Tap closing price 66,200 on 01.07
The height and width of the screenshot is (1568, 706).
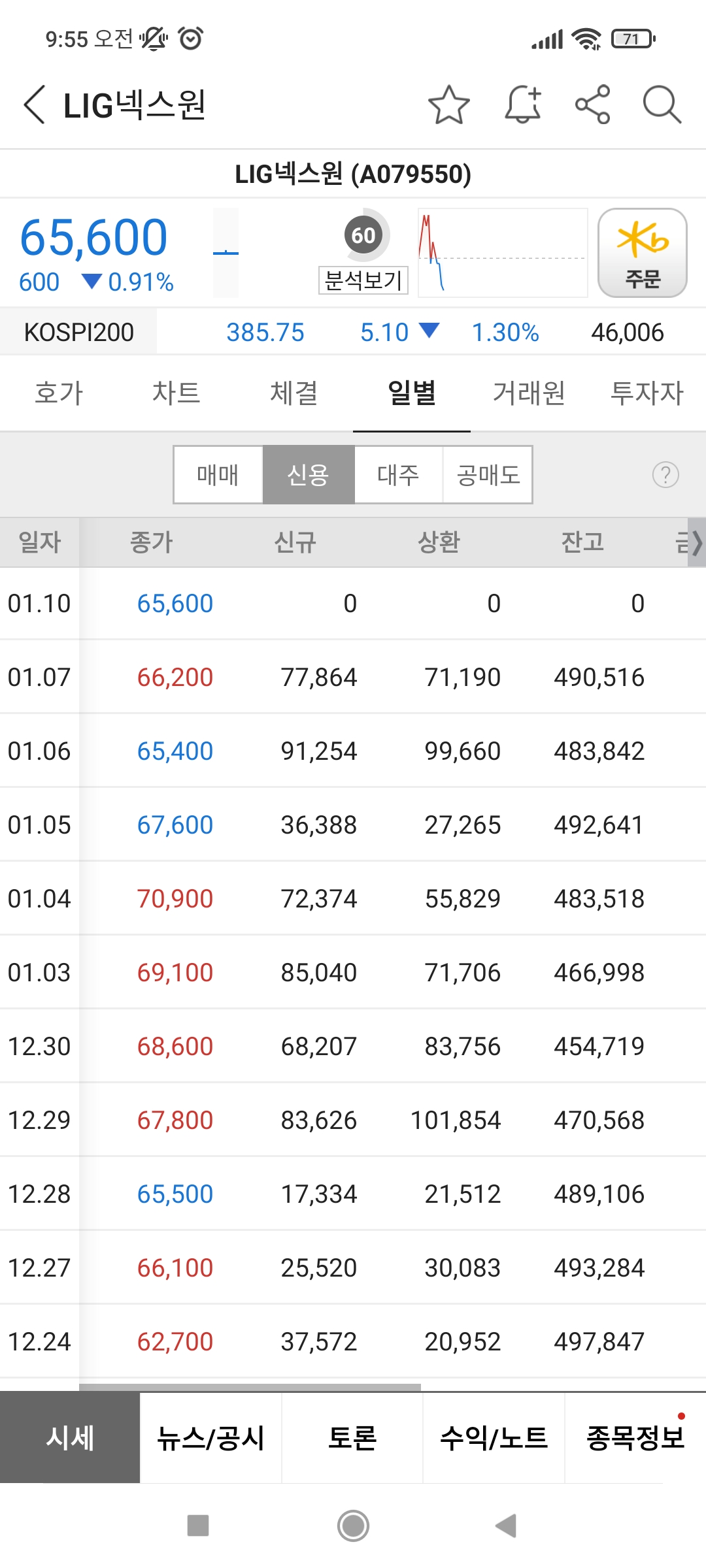click(175, 677)
